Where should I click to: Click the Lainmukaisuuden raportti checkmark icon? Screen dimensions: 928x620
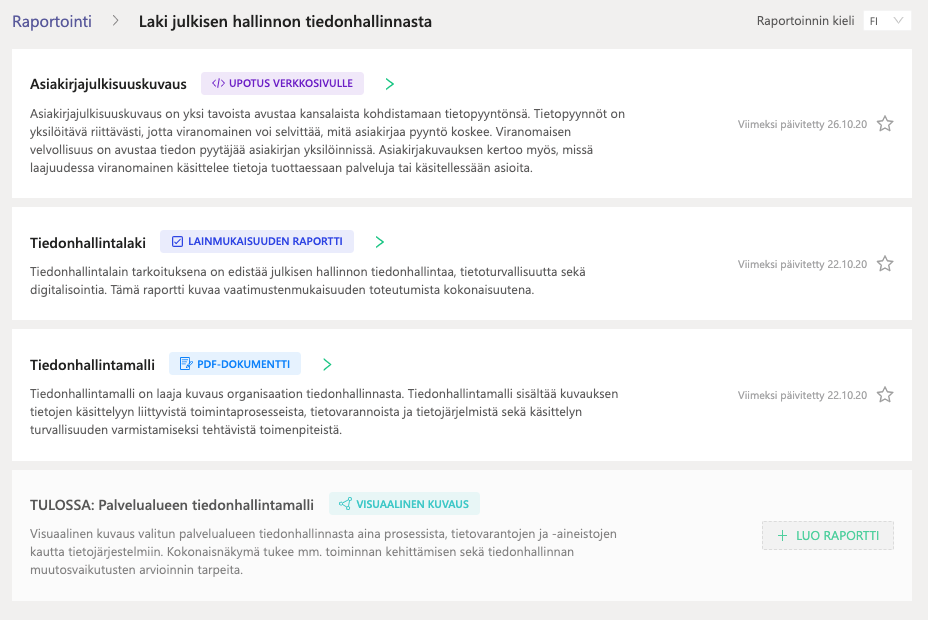[x=177, y=241]
